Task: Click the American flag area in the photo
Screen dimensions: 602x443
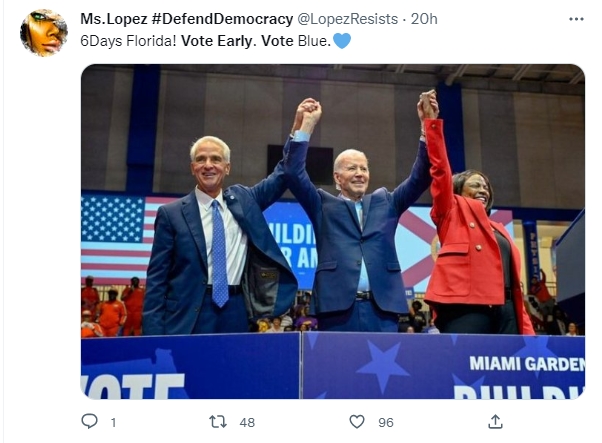Action: pos(115,238)
